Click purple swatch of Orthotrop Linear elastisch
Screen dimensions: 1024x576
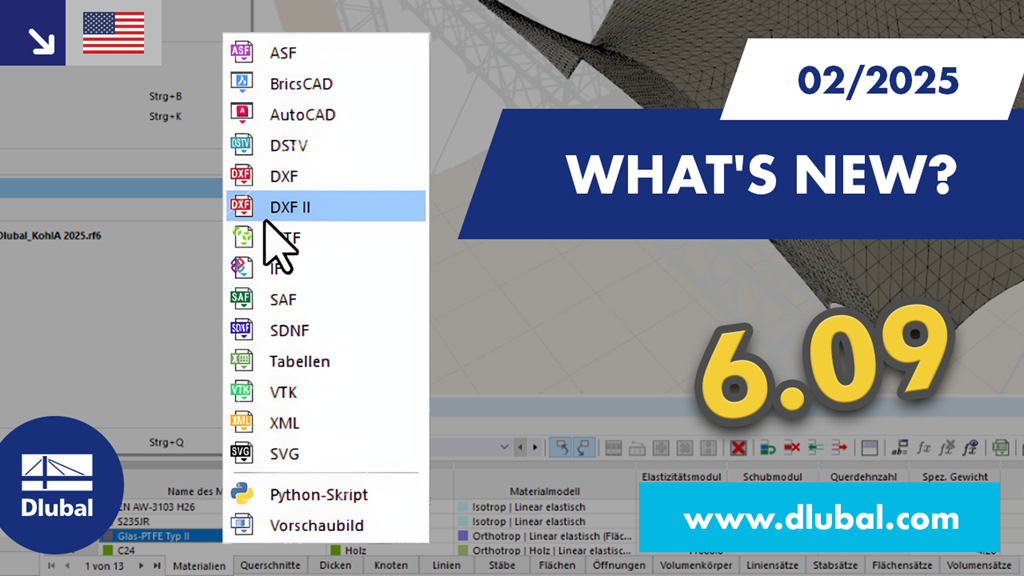463,536
